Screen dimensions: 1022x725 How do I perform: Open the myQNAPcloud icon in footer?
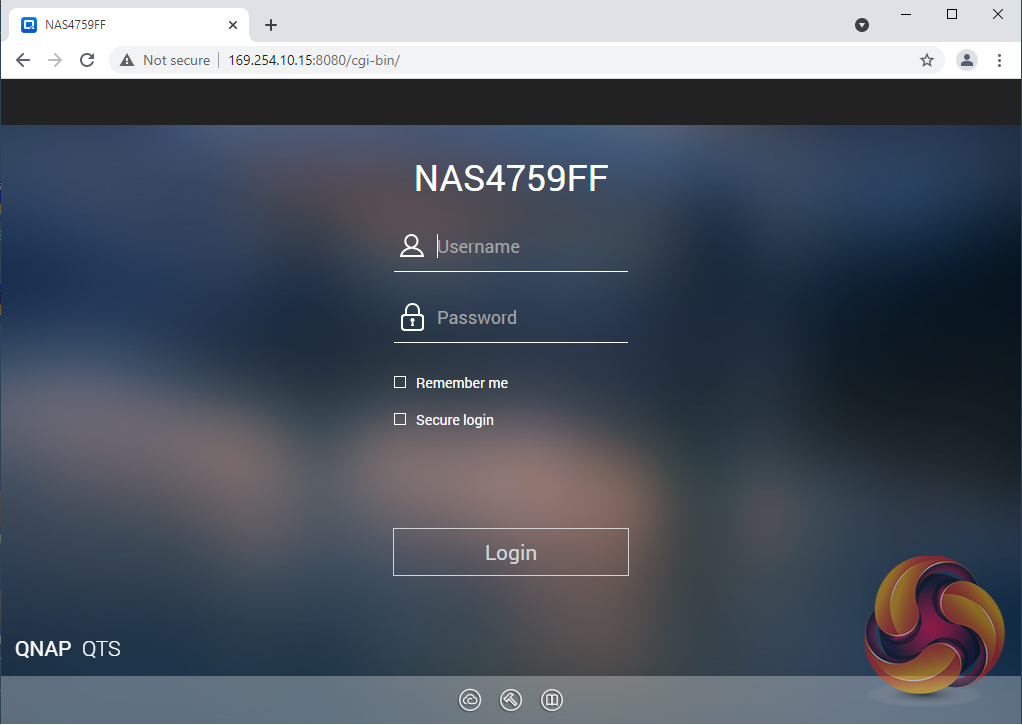(469, 700)
